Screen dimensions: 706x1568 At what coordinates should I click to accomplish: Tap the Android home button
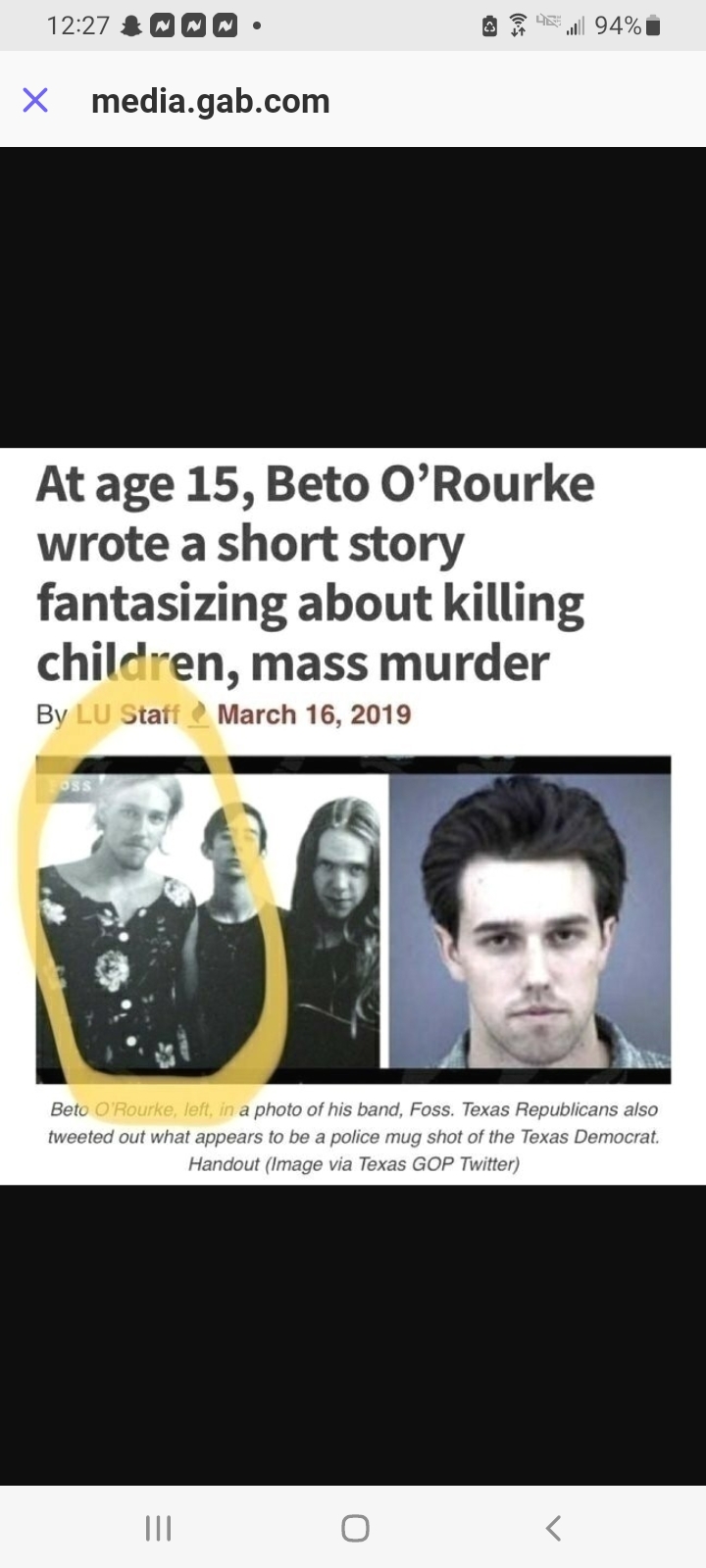[355, 1528]
